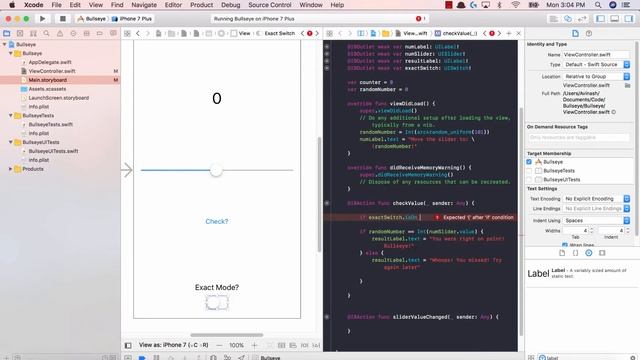Open Spotlight search in menu bar
This screenshot has height=360, width=640.
pyautogui.click(x=598, y=5)
